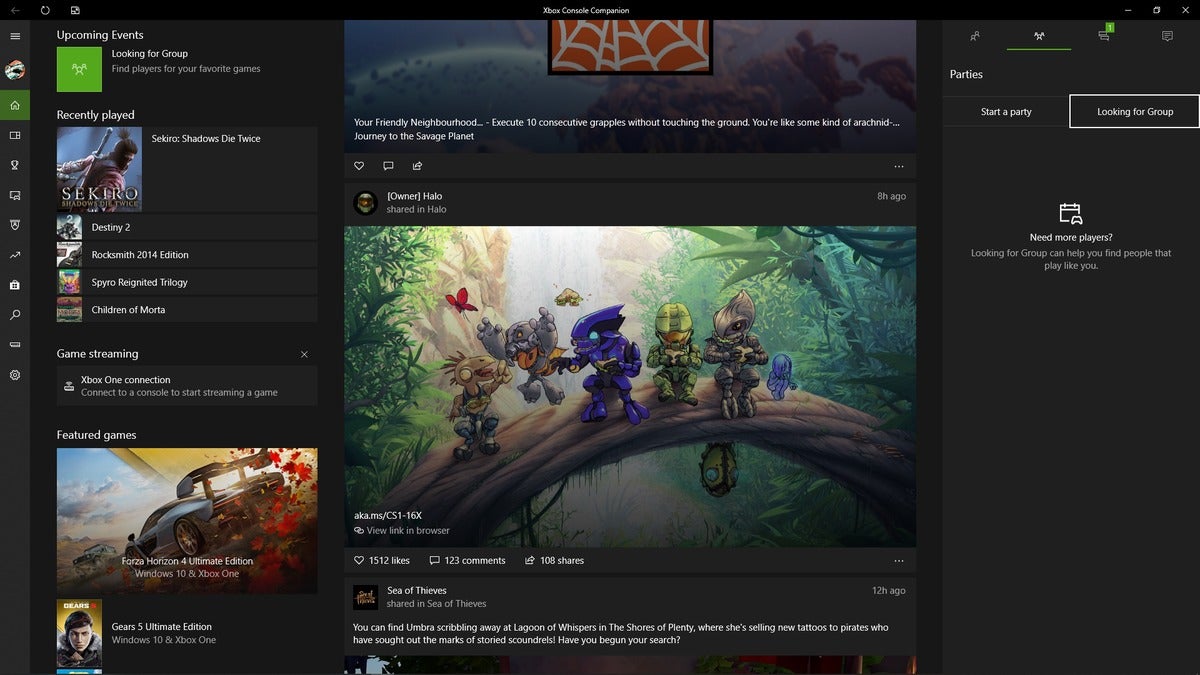Viewport: 1200px width, 675px height.
Task: Open Clubs shield icon in sidebar
Action: [x=15, y=225]
